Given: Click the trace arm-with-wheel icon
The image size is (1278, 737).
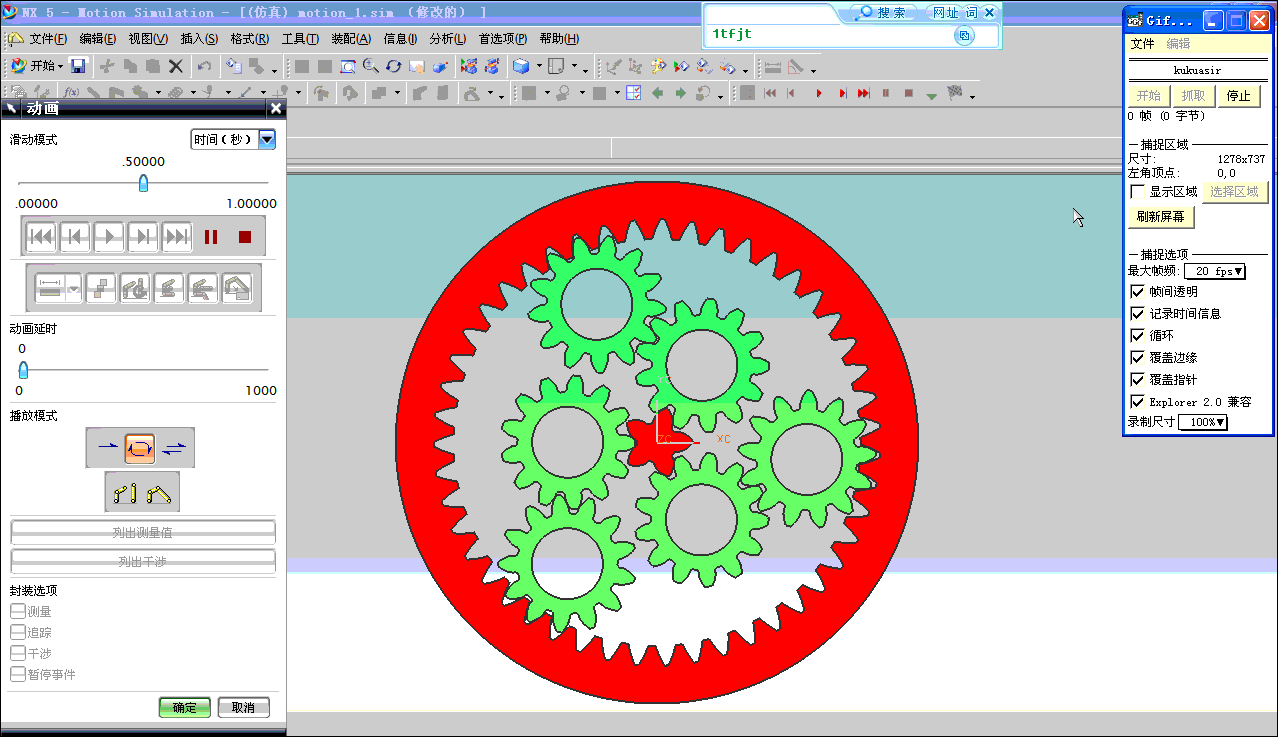Looking at the screenshot, I should pyautogui.click(x=135, y=288).
